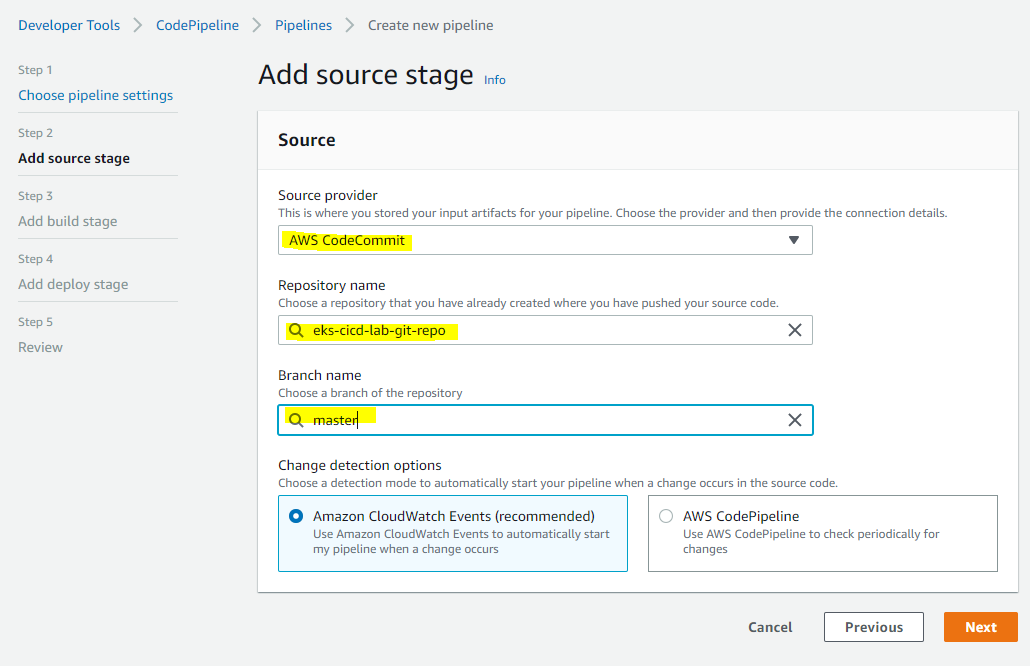Viewport: 1030px width, 666px height.
Task: Click Add build stage step label
Action: pos(68,221)
